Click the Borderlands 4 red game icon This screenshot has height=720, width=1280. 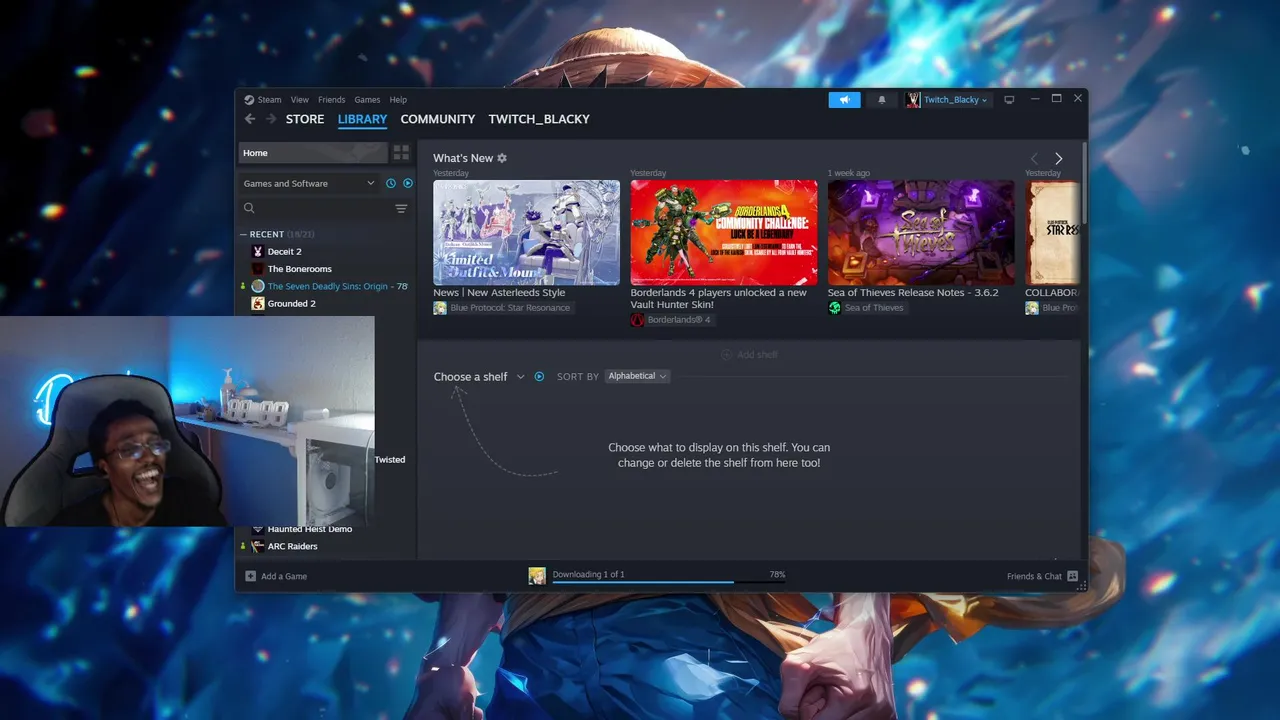coord(637,320)
